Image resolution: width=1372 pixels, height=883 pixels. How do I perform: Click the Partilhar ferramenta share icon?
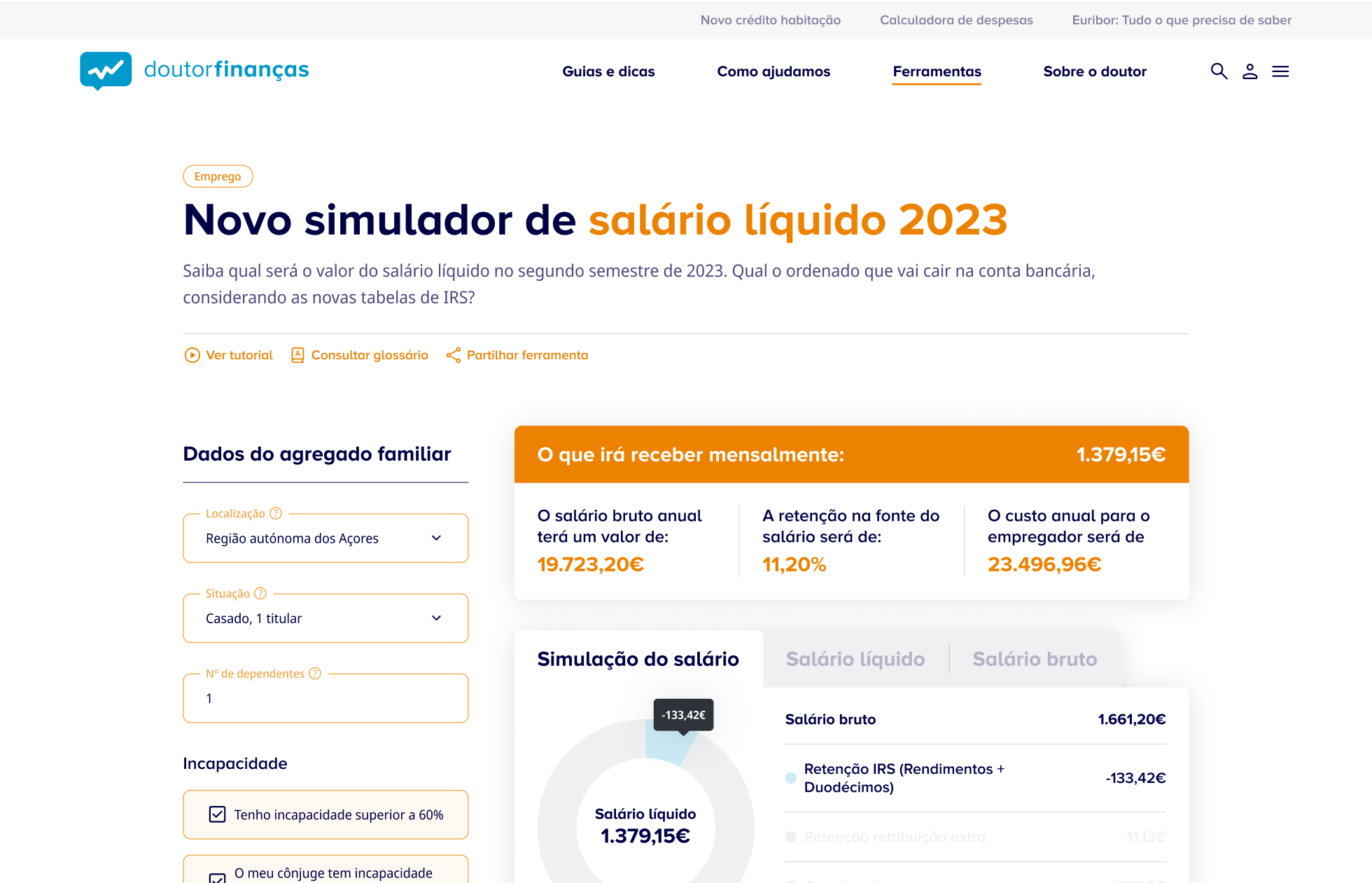coord(454,355)
